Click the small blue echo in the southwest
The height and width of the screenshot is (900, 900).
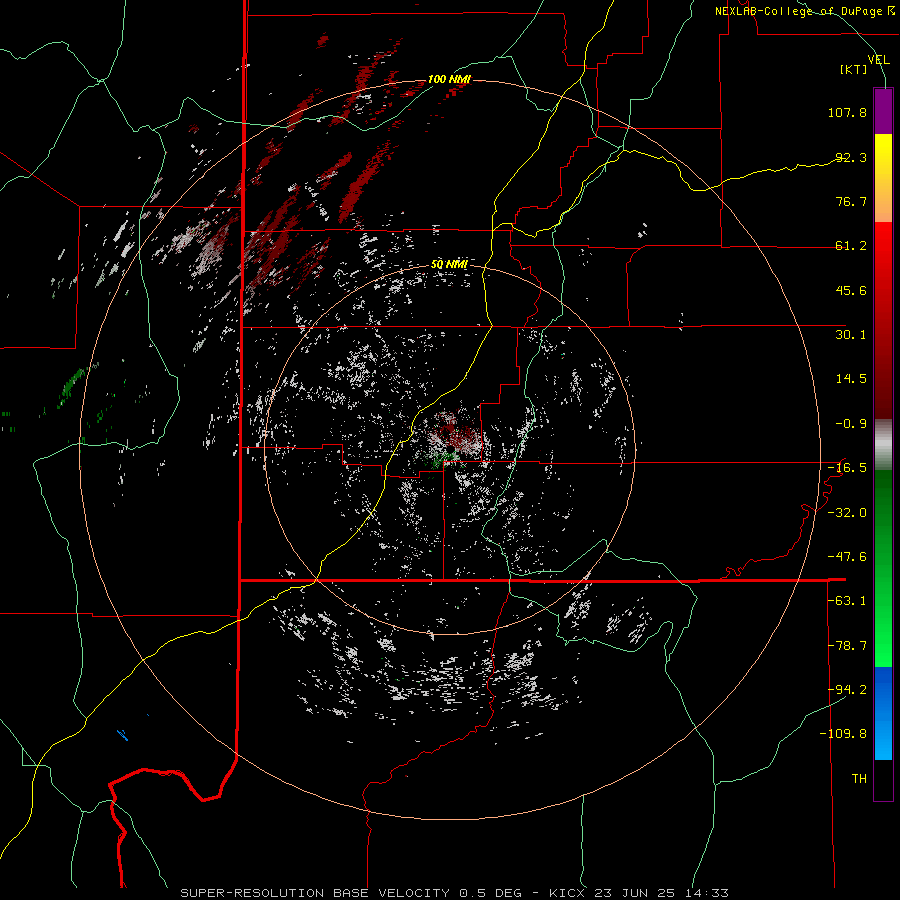coord(122,734)
